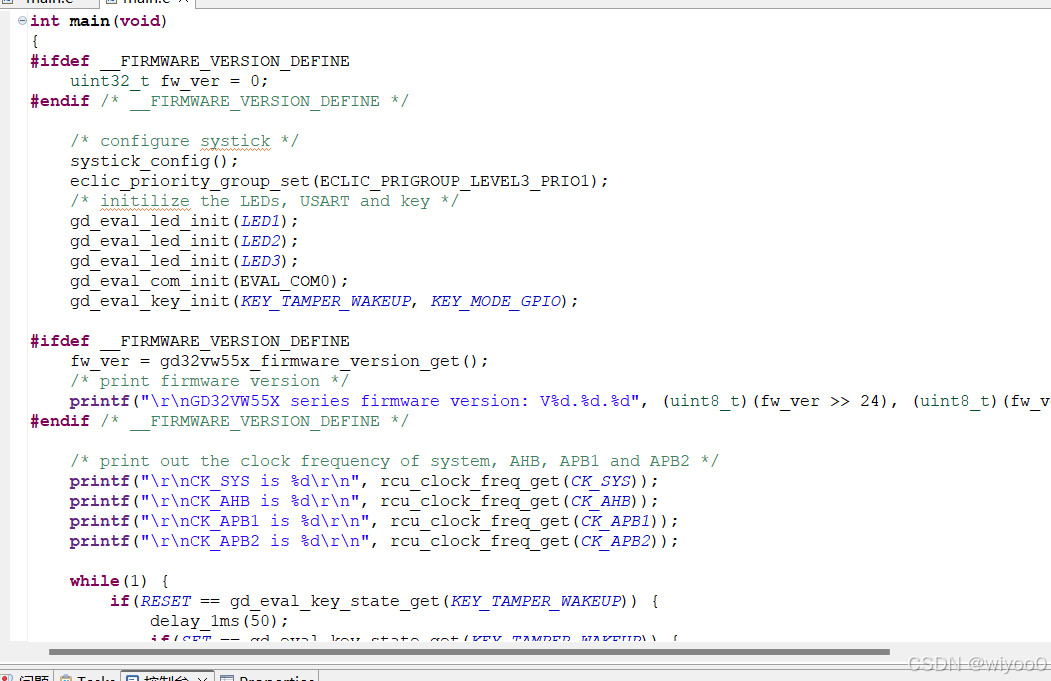
Task: Click the 'KEY_MODE_GPIO' argument
Action: pyautogui.click(x=495, y=301)
